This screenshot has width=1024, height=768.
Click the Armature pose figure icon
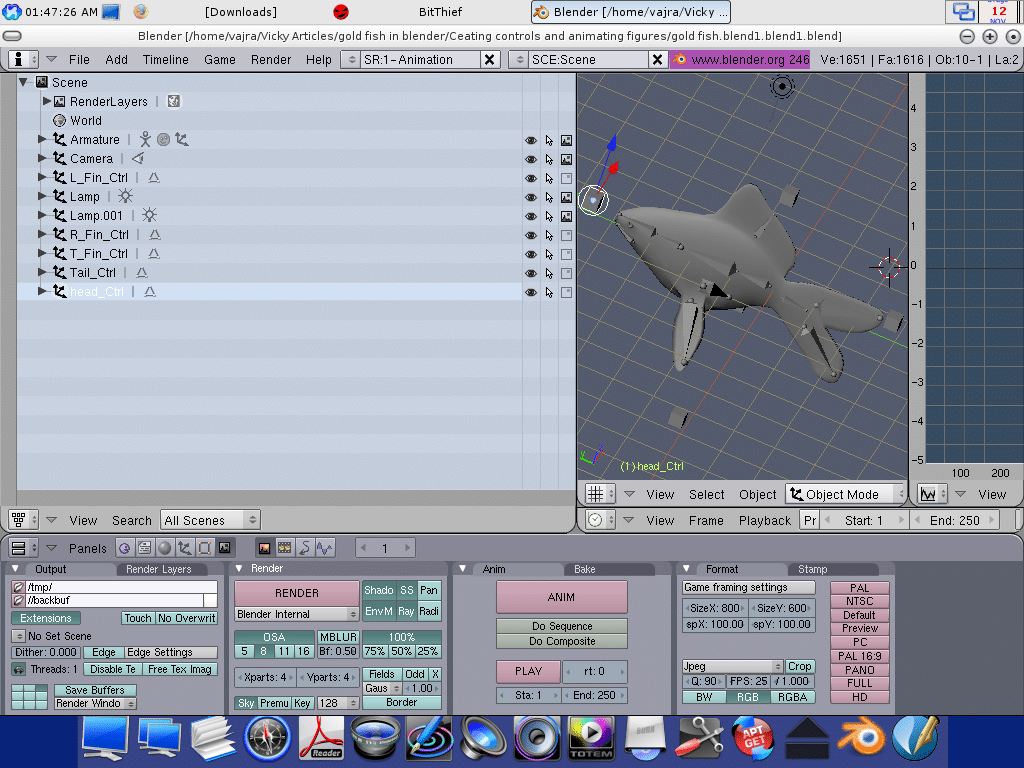pyautogui.click(x=145, y=140)
